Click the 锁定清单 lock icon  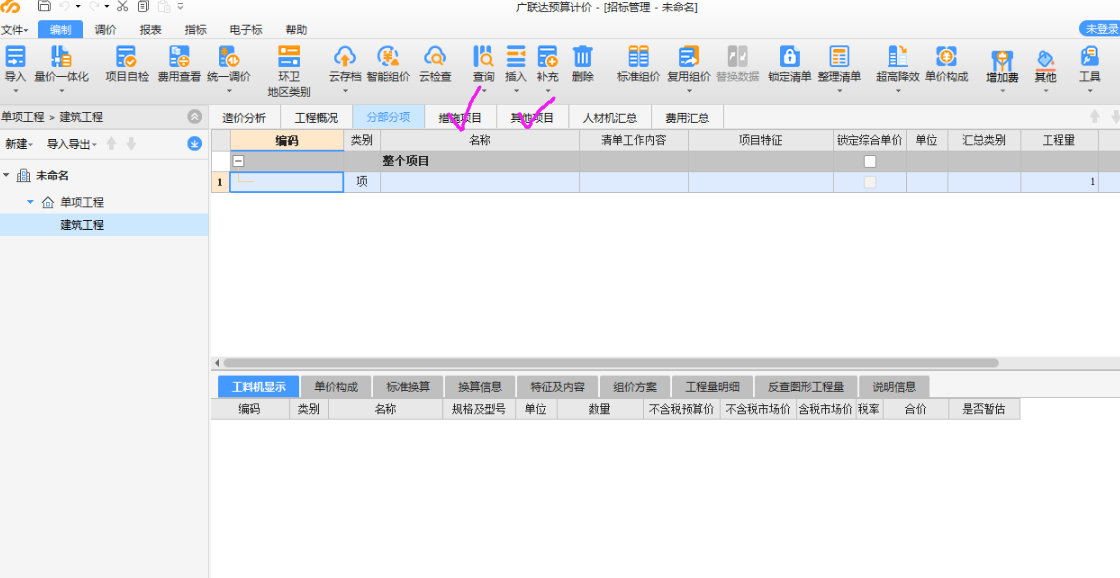(x=789, y=56)
